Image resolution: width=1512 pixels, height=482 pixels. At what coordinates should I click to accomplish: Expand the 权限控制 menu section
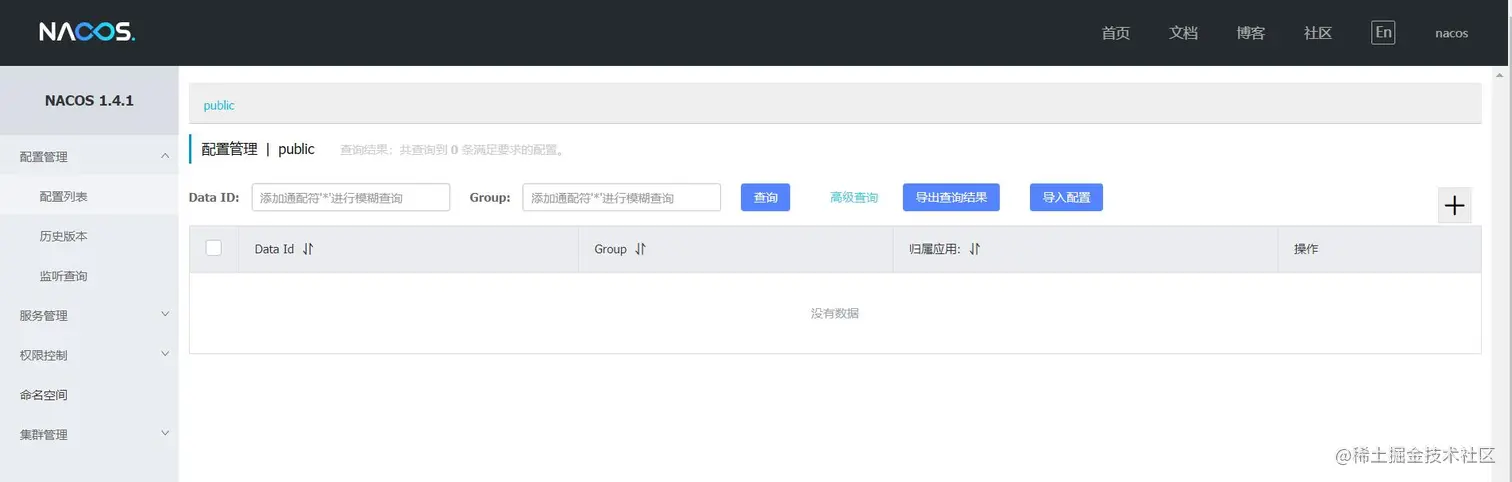pyautogui.click(x=89, y=355)
